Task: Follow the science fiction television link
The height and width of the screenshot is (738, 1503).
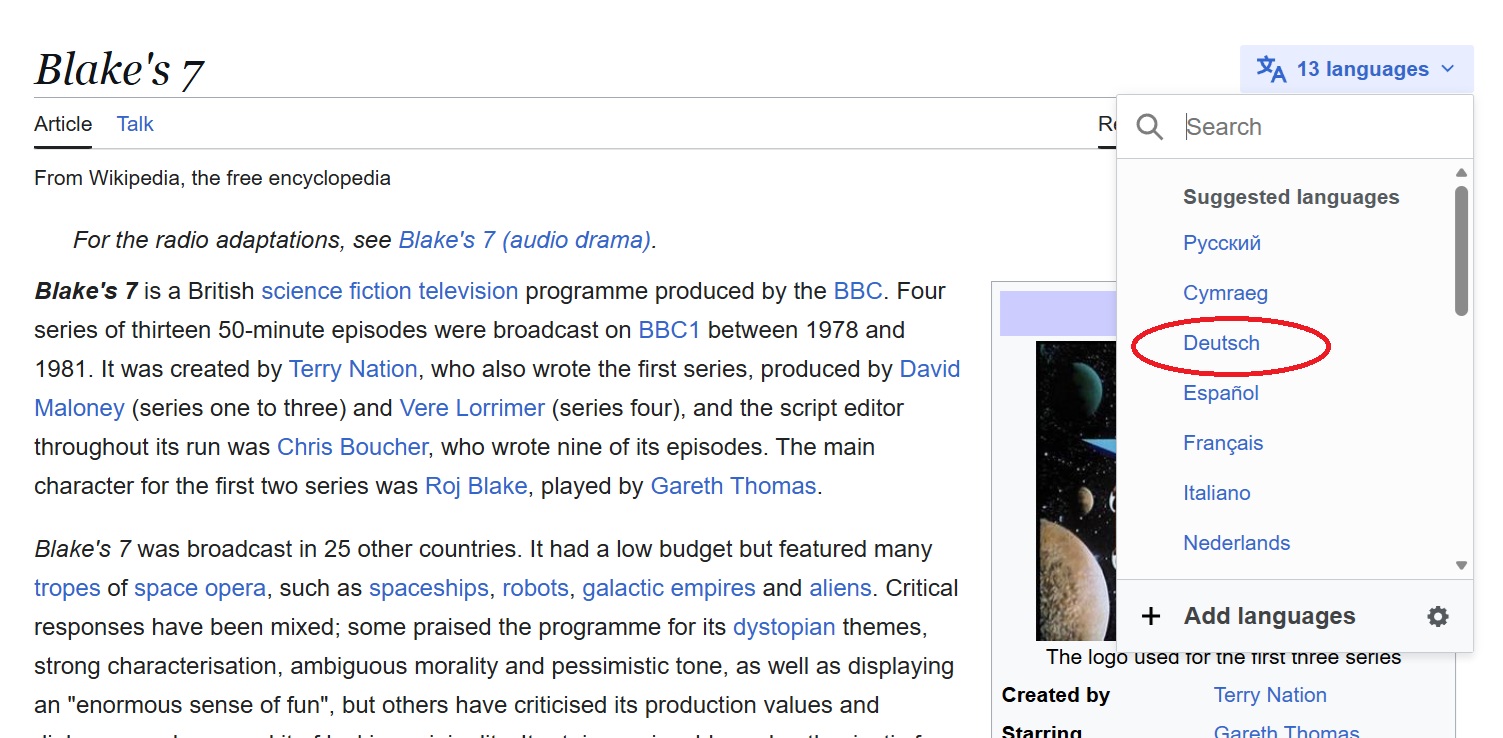Action: click(390, 291)
